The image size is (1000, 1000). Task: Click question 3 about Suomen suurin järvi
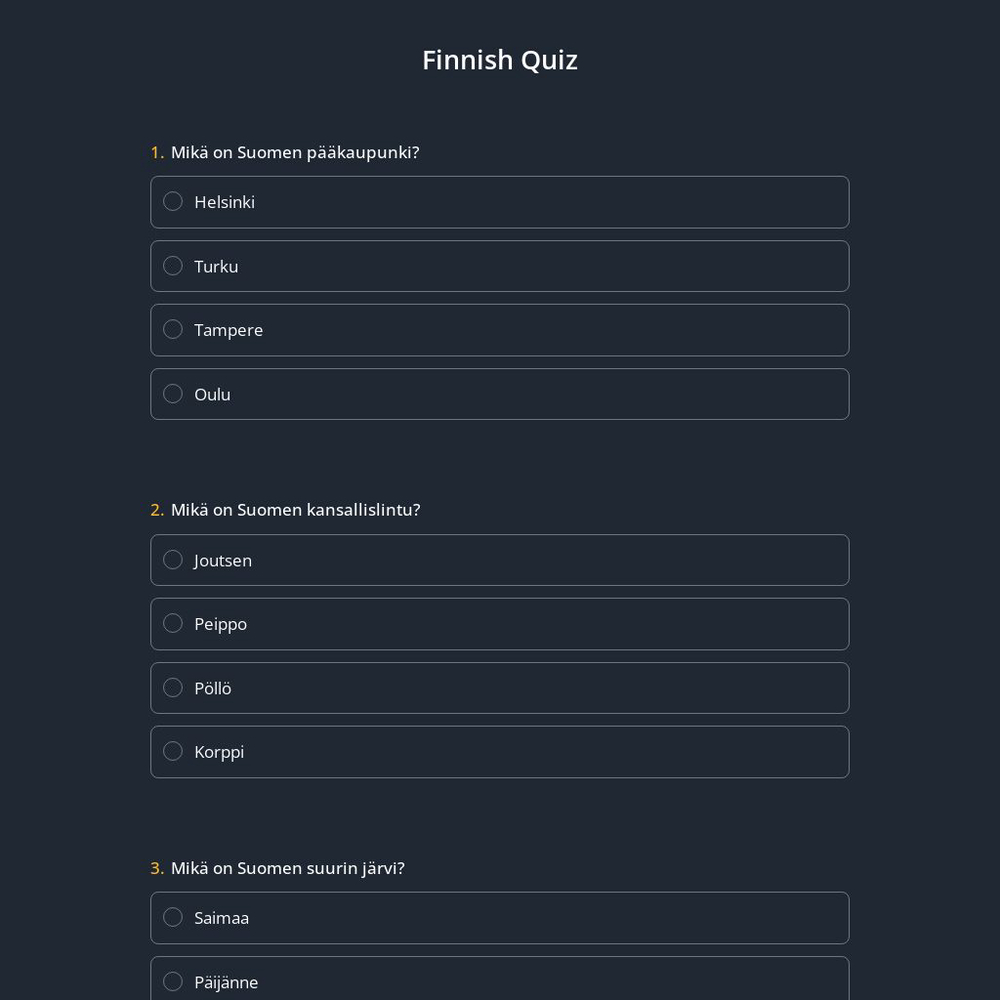[x=277, y=868]
